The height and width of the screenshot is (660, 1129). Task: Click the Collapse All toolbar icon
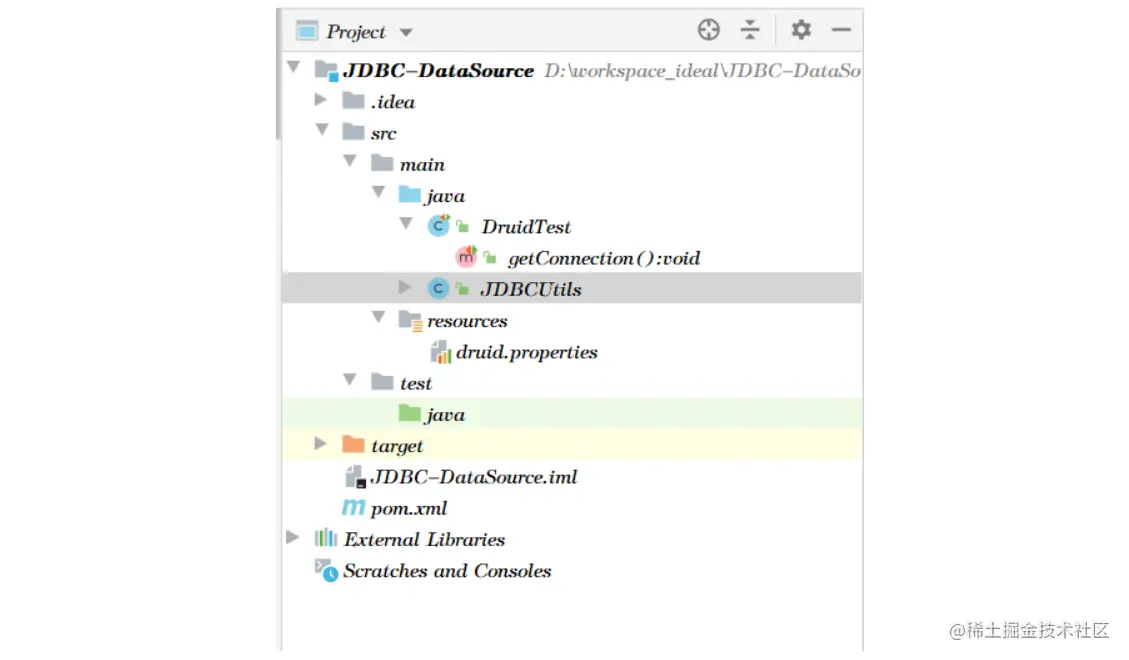(x=750, y=30)
